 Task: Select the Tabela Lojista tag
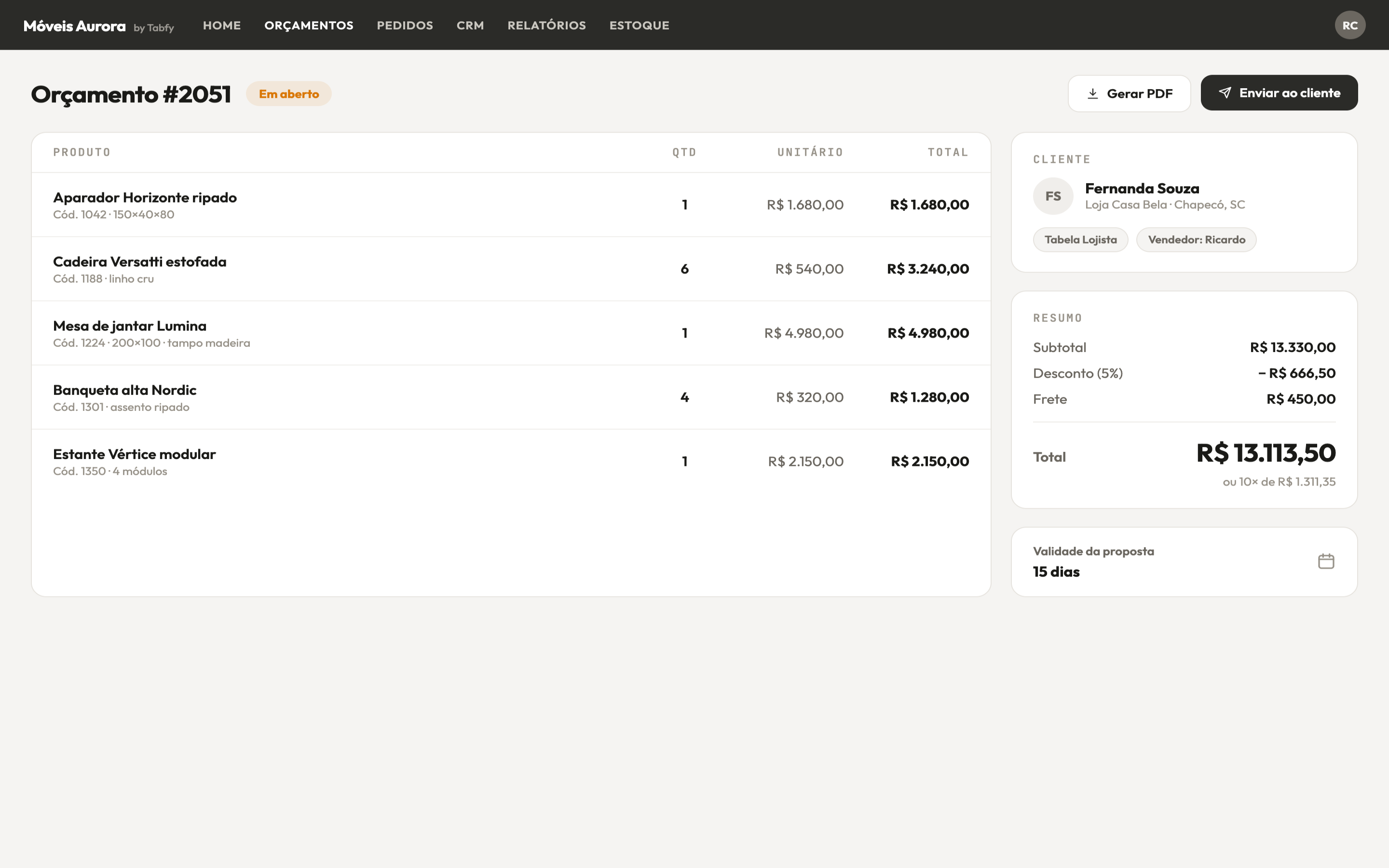coord(1080,239)
